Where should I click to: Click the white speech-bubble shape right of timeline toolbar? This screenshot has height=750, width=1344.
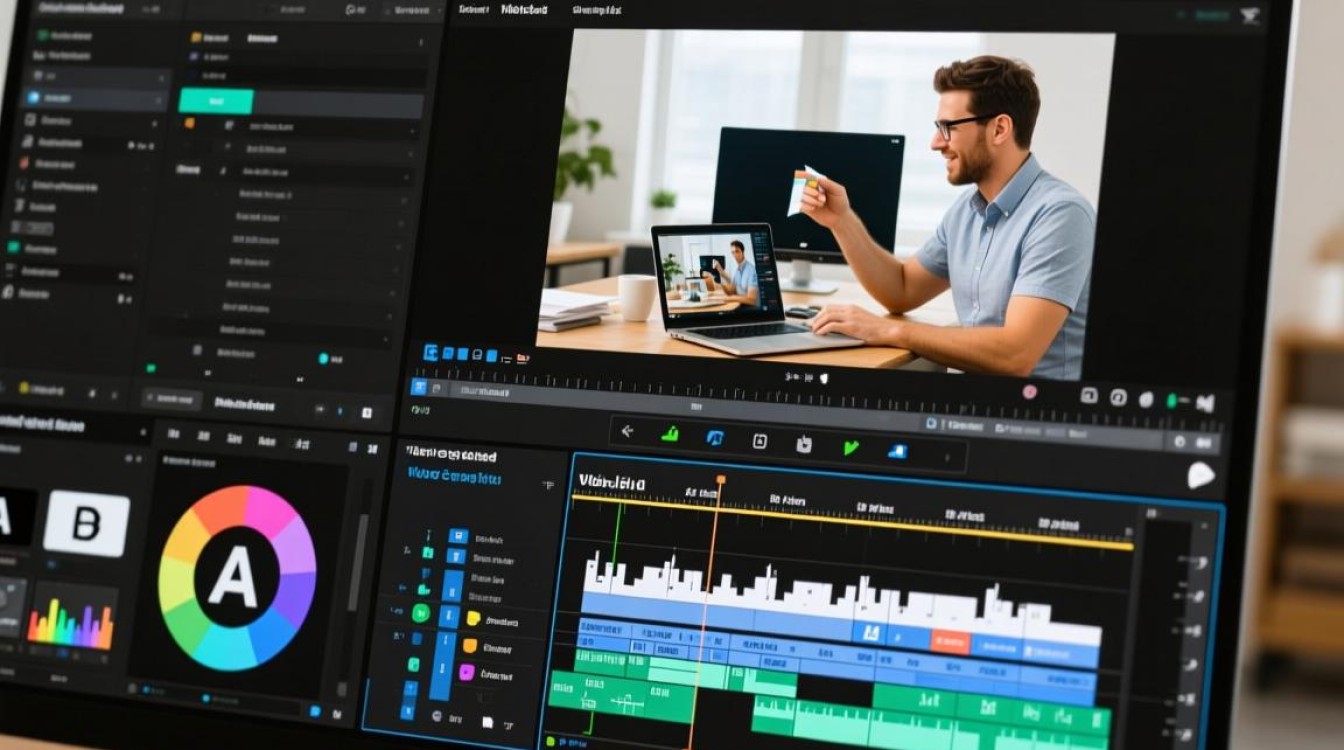pos(1200,476)
